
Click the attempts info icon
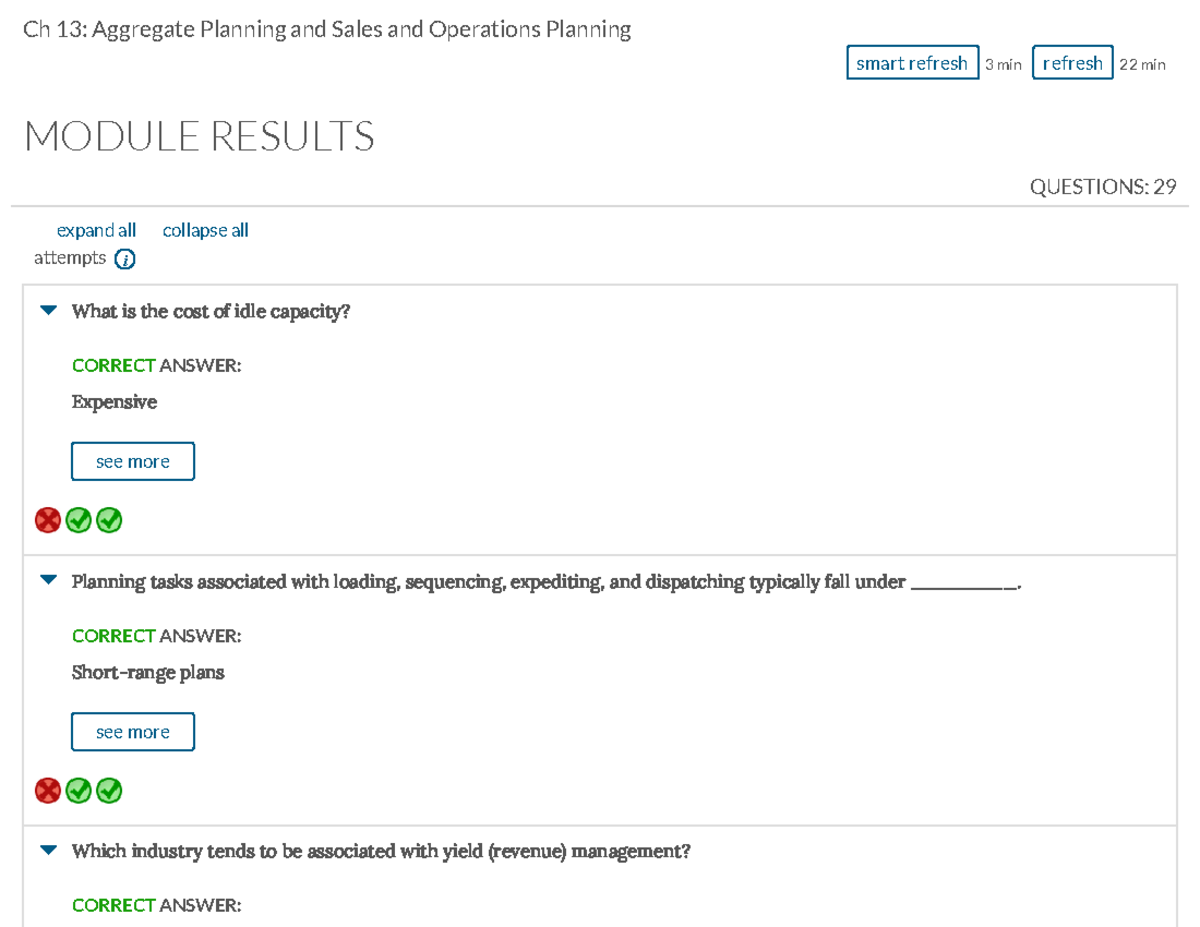(124, 258)
